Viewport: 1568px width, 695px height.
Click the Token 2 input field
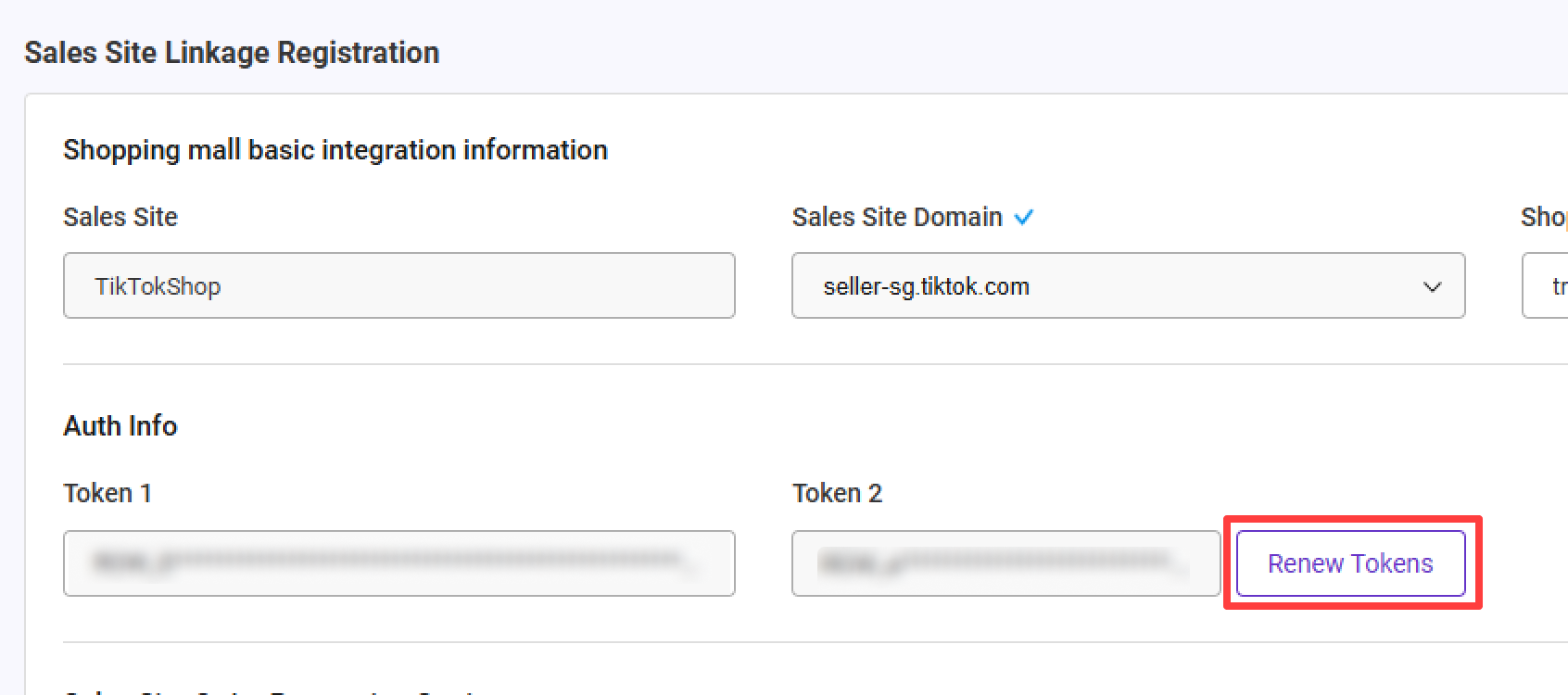click(1005, 563)
